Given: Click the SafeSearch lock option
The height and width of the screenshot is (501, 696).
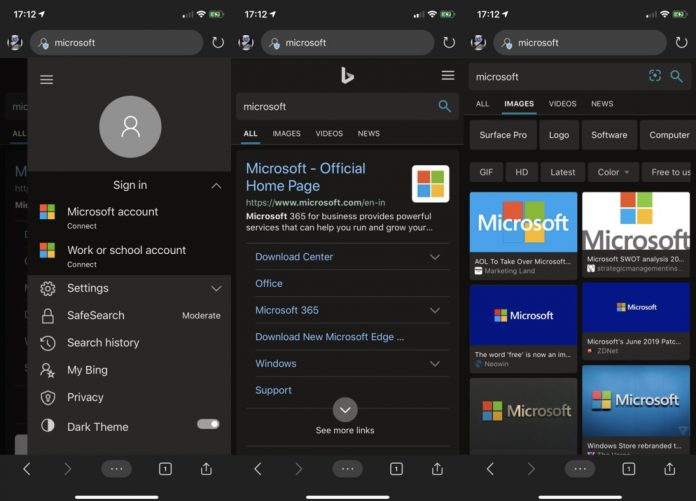Looking at the screenshot, I should [95, 315].
